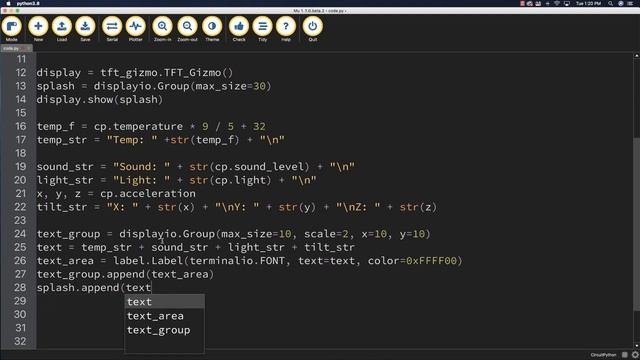Open the Wi-Fi status menu
Image resolution: width=640 pixels, height=360 pixels.
coord(557,3)
